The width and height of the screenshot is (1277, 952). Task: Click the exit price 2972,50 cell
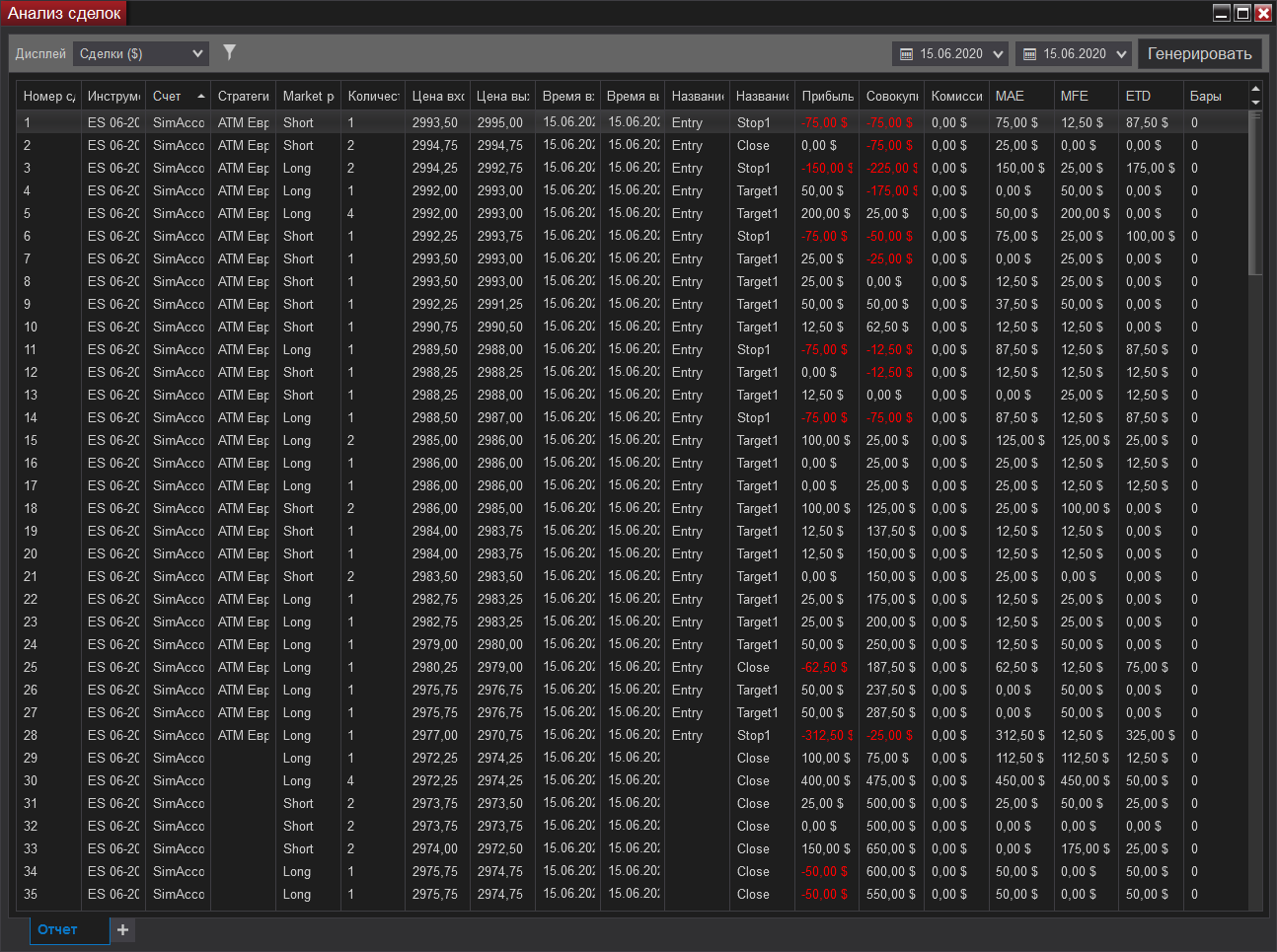pos(503,848)
